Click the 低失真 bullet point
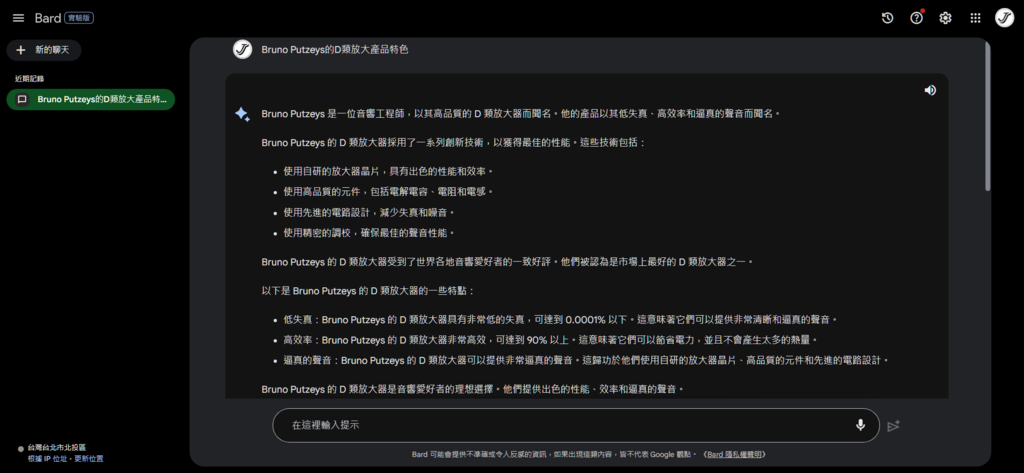This screenshot has width=1024, height=473. tap(560, 319)
